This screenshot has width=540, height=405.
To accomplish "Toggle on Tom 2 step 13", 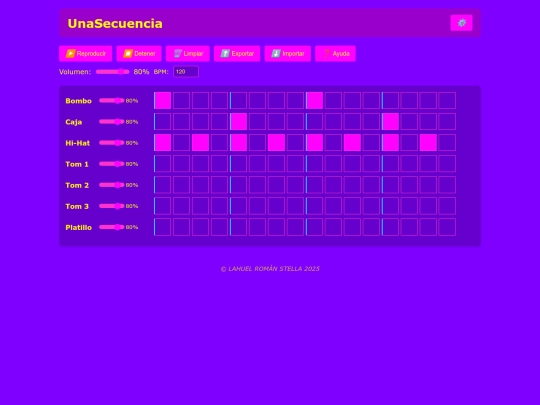I will [x=390, y=185].
